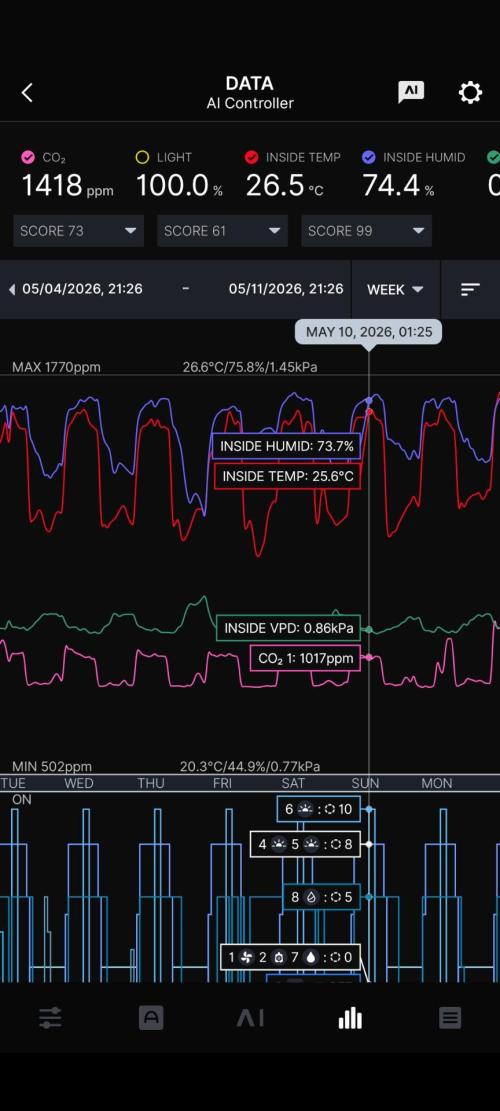Tap the 74.4 % humidity reading
This screenshot has width=500, height=1111.
click(398, 186)
